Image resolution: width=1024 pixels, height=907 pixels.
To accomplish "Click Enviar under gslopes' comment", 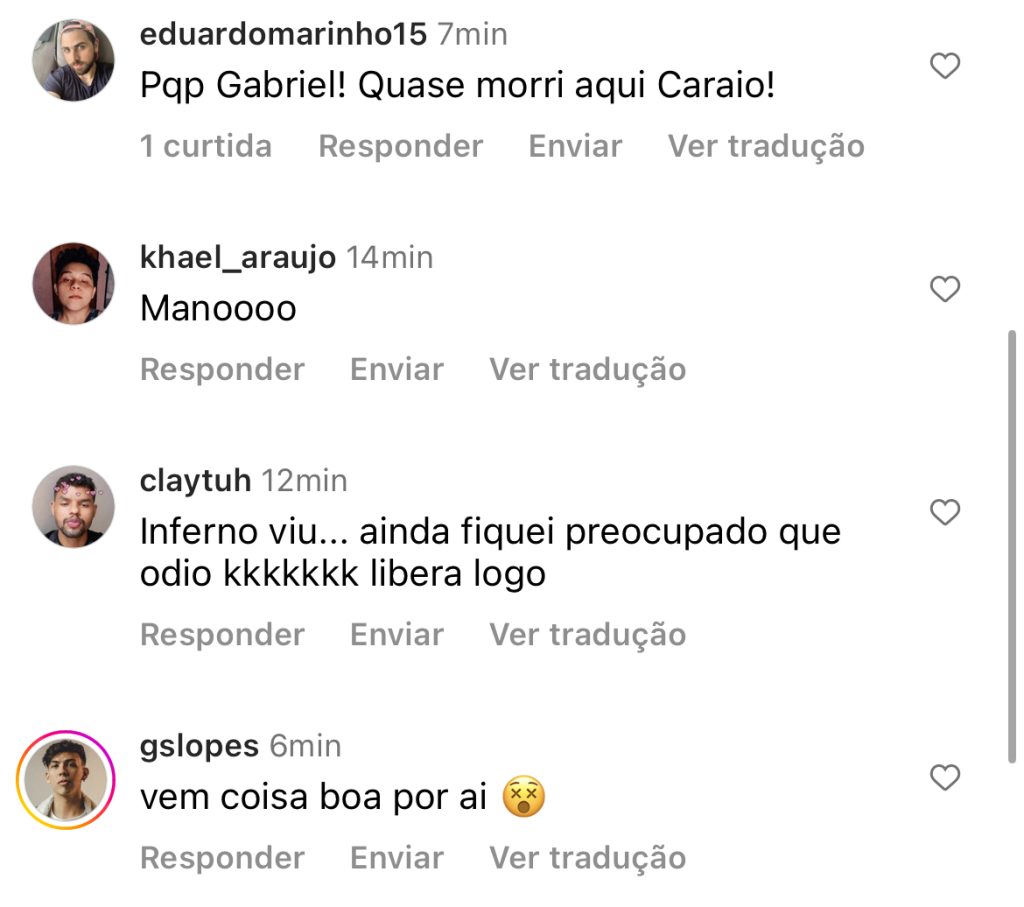I will pyautogui.click(x=396, y=857).
